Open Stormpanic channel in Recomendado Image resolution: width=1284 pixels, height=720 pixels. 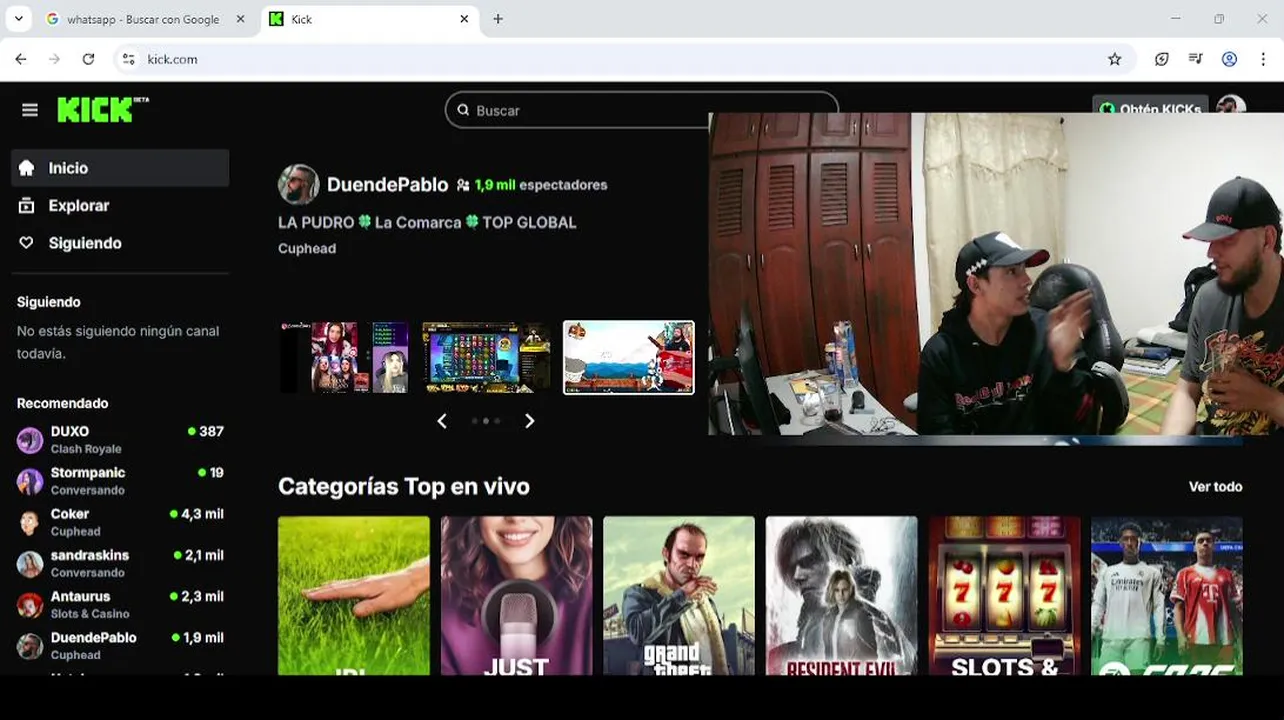pyautogui.click(x=120, y=481)
